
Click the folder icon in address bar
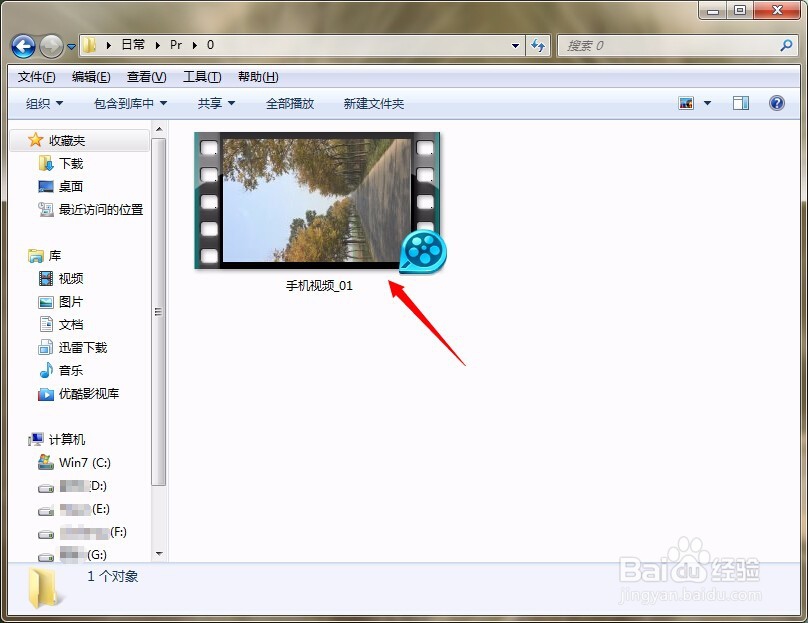point(90,45)
